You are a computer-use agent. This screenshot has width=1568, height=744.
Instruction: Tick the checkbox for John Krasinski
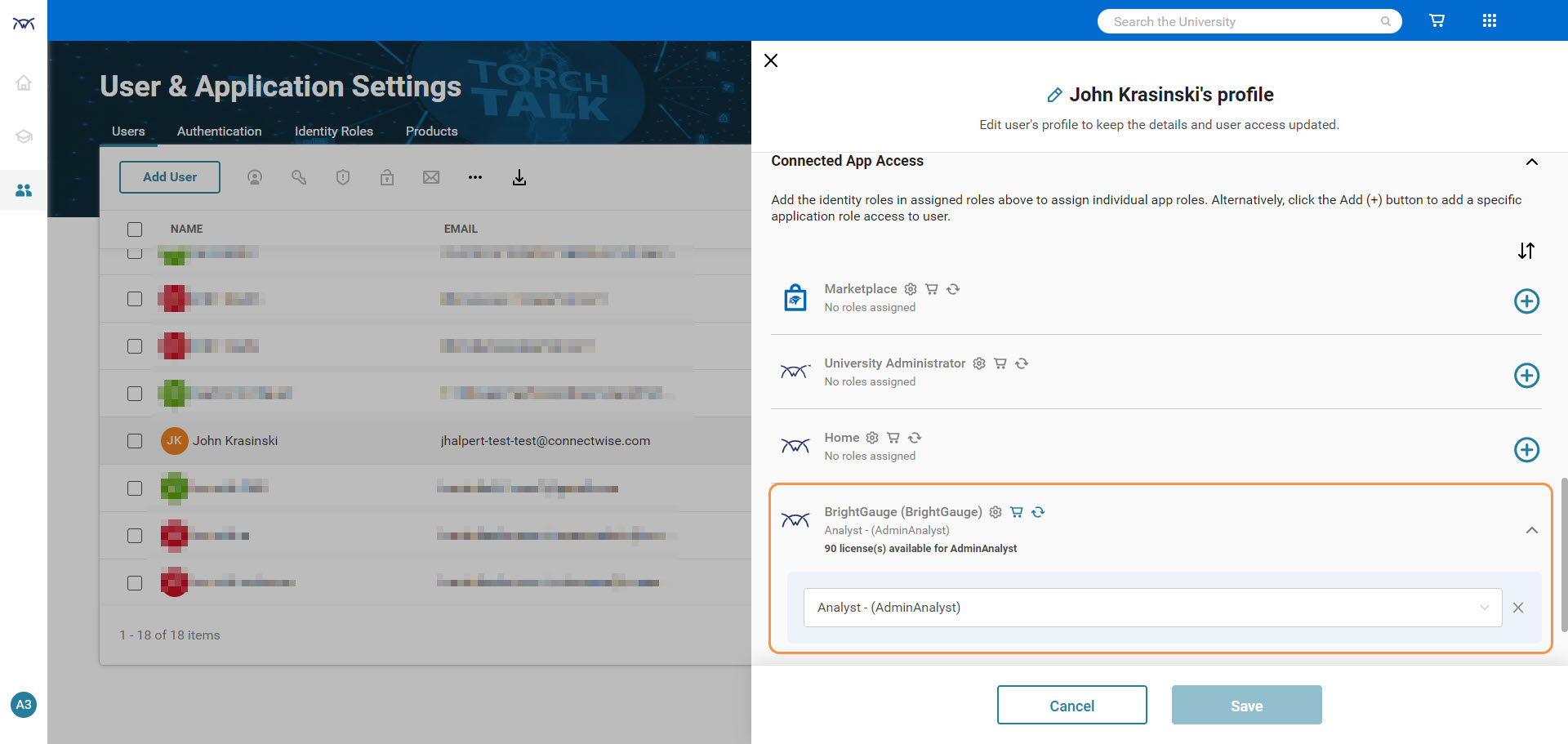click(135, 441)
